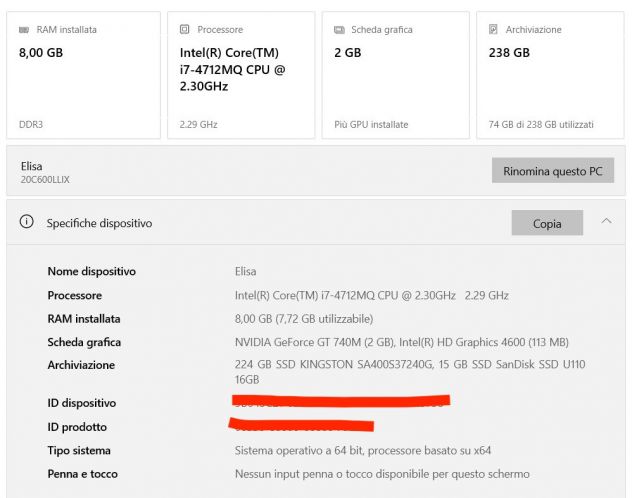632x498 pixels.
Task: Click the 'Nessun input penna o tocco' value
Action: point(382,474)
